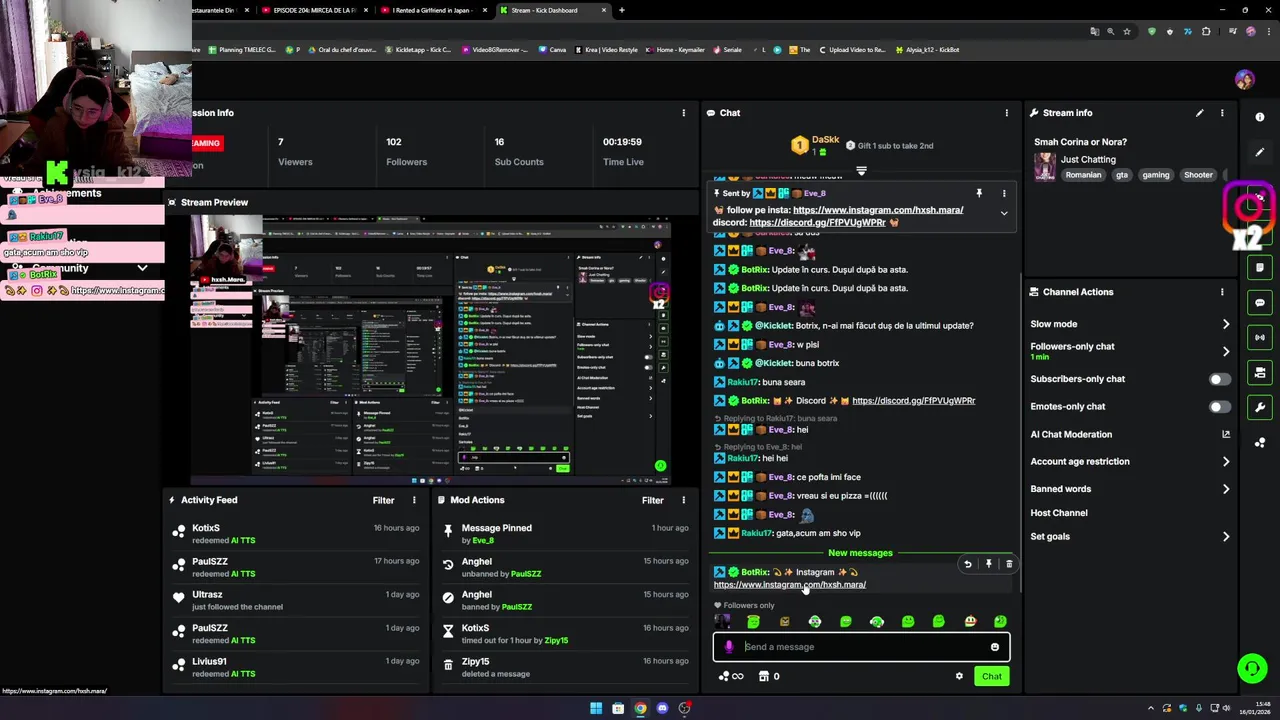Viewport: 1280px width, 720px height.
Task: Reply to the BotRix message with arrow icon
Action: (x=967, y=564)
